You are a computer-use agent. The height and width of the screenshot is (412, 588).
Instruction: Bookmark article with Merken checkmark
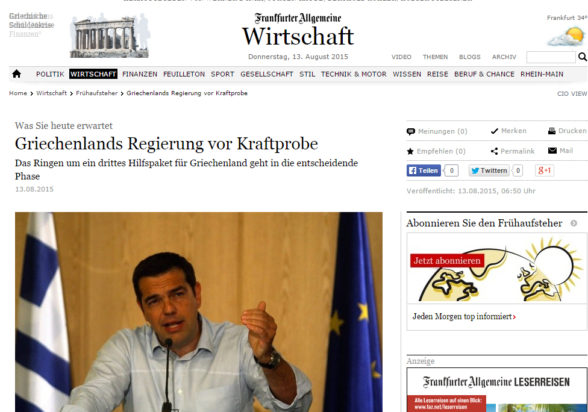(x=494, y=131)
